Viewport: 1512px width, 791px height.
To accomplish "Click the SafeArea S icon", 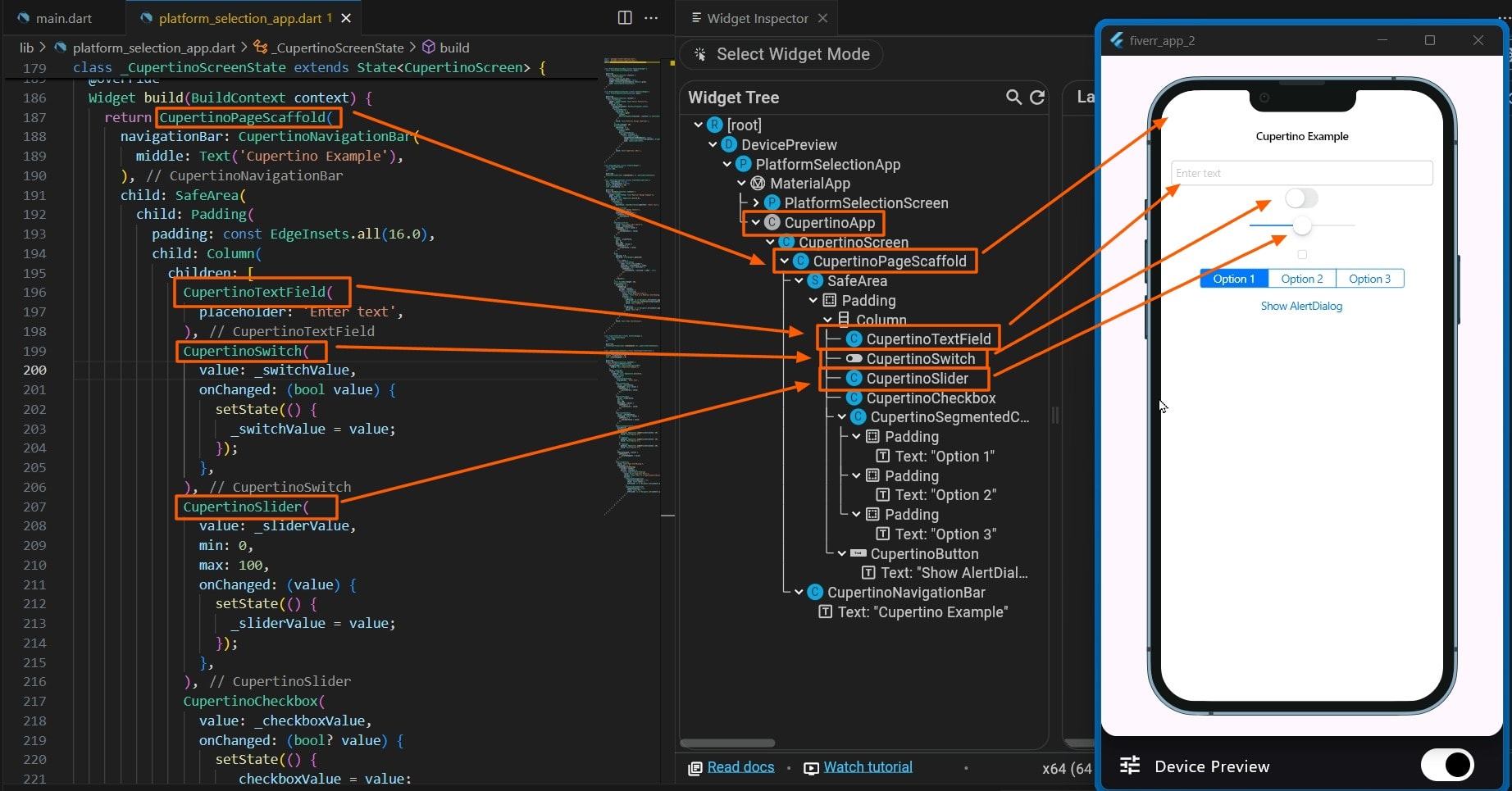I will click(x=815, y=280).
